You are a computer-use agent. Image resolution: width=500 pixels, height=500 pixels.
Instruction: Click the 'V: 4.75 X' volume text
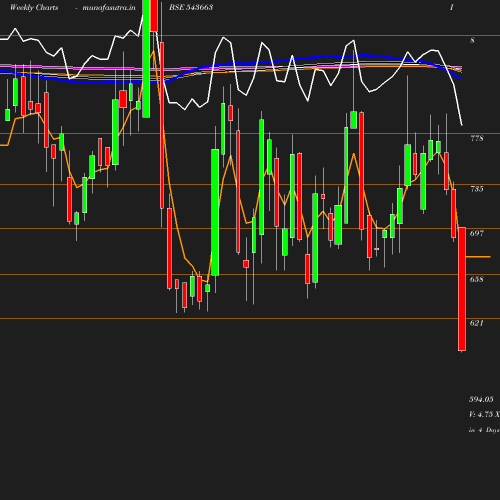point(484,414)
